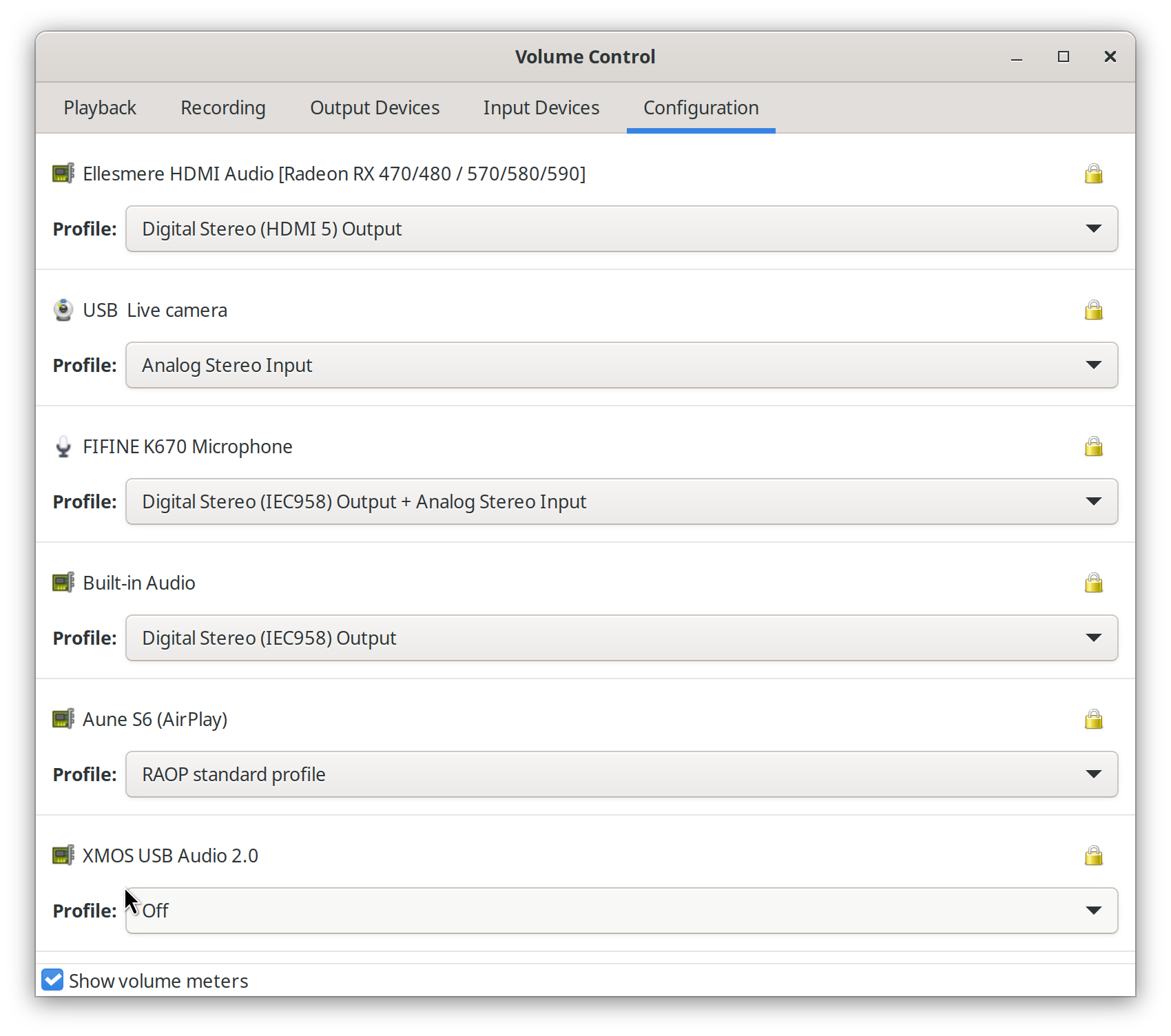Click the Built-in Audio sound card icon
Screen dimensions: 1171x1036
(x=63, y=583)
